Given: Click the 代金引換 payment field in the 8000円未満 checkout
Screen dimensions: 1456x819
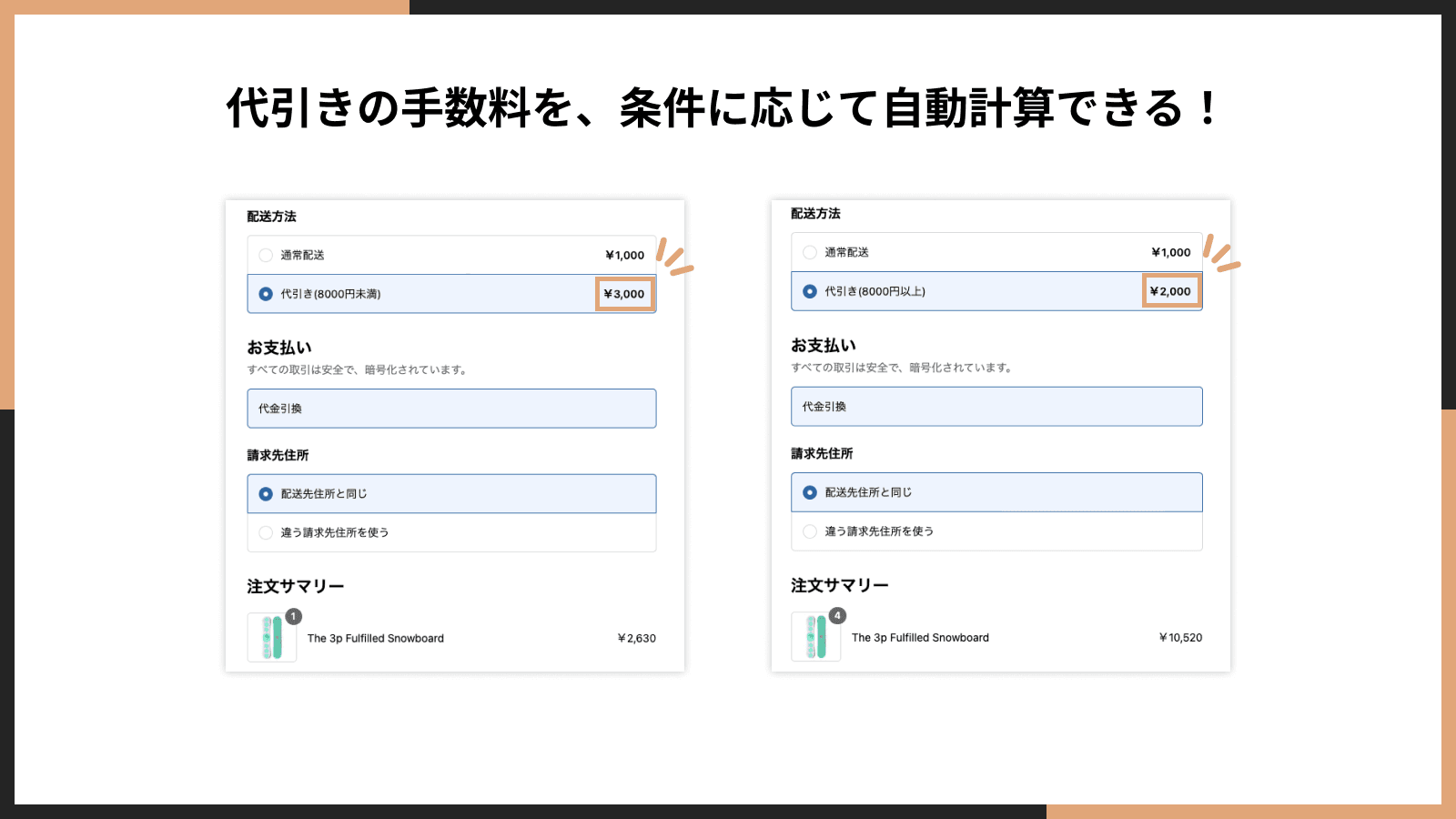Looking at the screenshot, I should point(451,409).
